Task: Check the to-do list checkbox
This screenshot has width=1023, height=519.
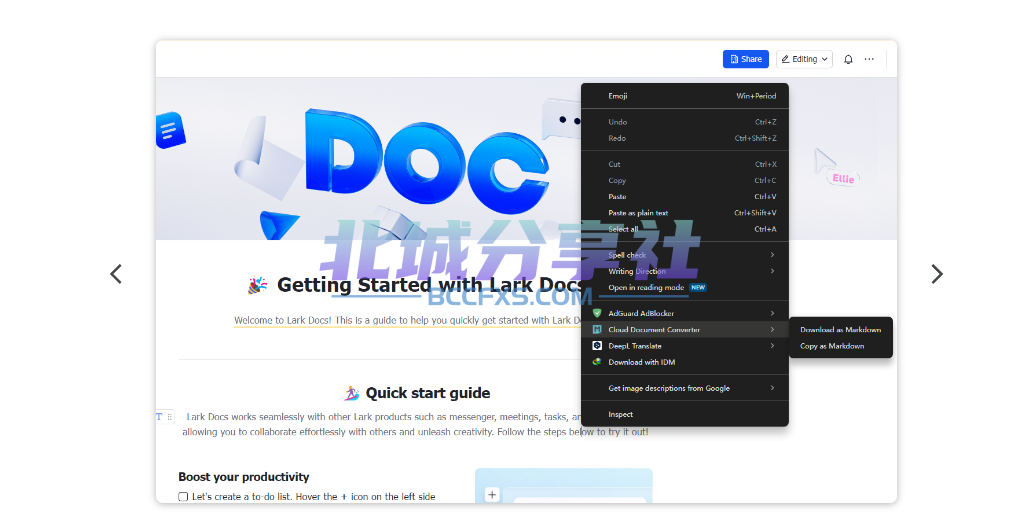Action: pos(183,497)
